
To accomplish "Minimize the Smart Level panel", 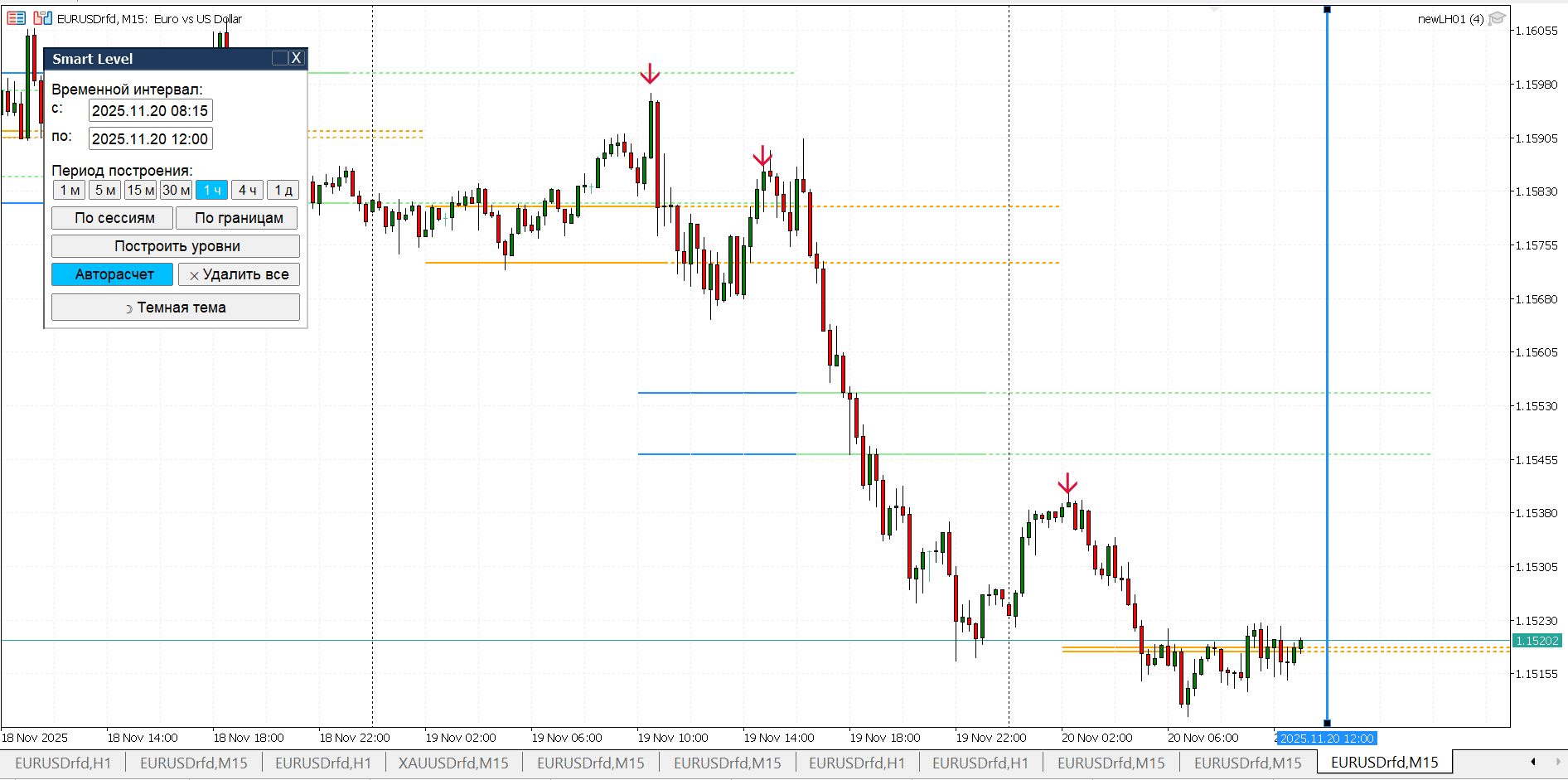I will coord(280,58).
